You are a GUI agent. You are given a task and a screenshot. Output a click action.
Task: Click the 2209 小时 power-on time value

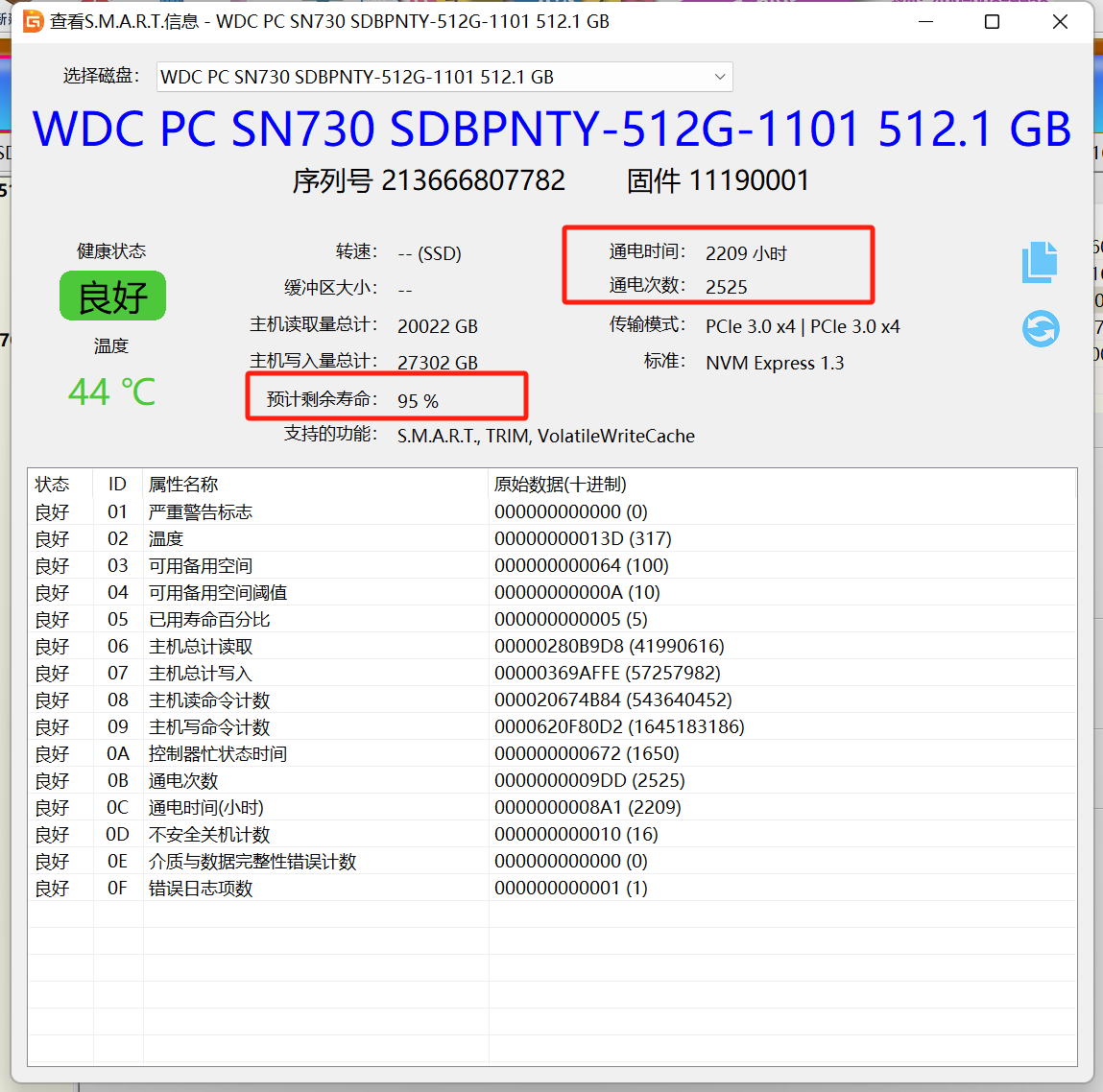tap(746, 253)
